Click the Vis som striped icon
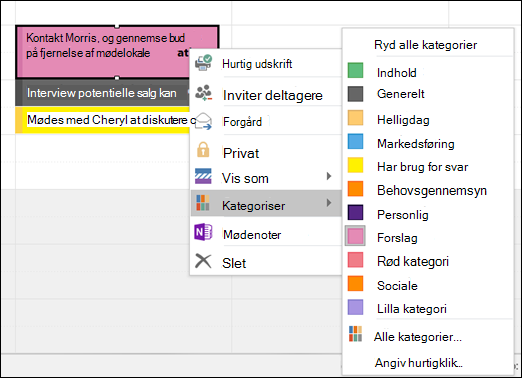 (203, 176)
